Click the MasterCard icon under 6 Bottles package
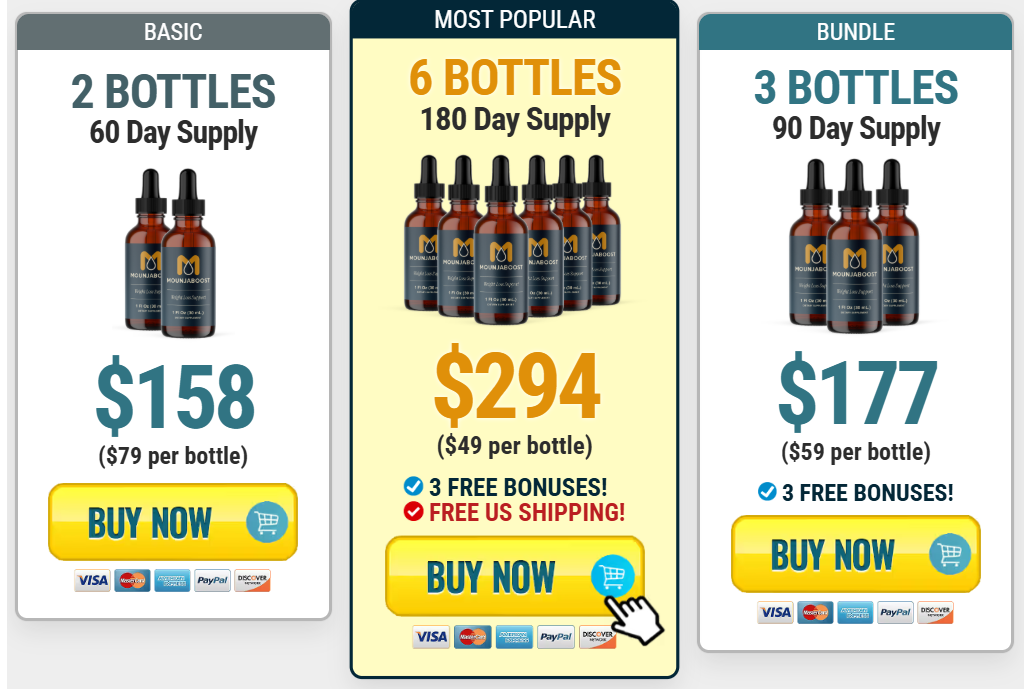The image size is (1024, 689). click(472, 637)
